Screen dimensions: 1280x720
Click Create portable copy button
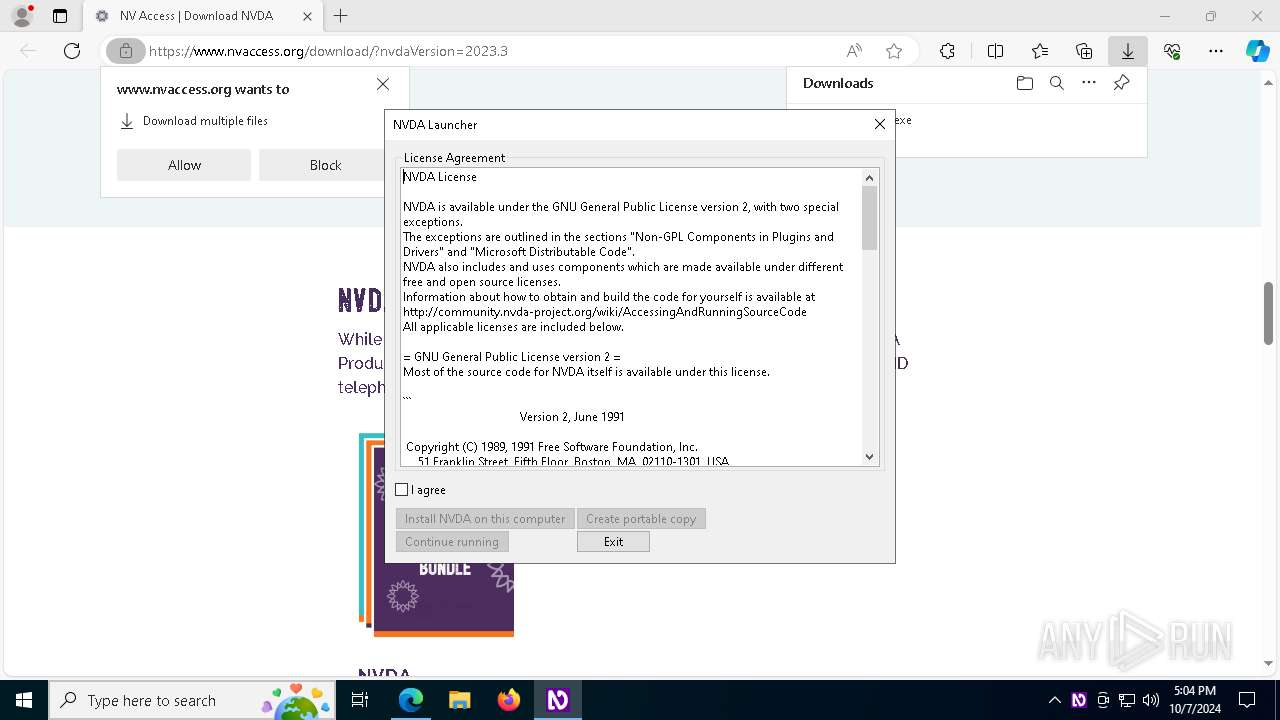point(641,519)
